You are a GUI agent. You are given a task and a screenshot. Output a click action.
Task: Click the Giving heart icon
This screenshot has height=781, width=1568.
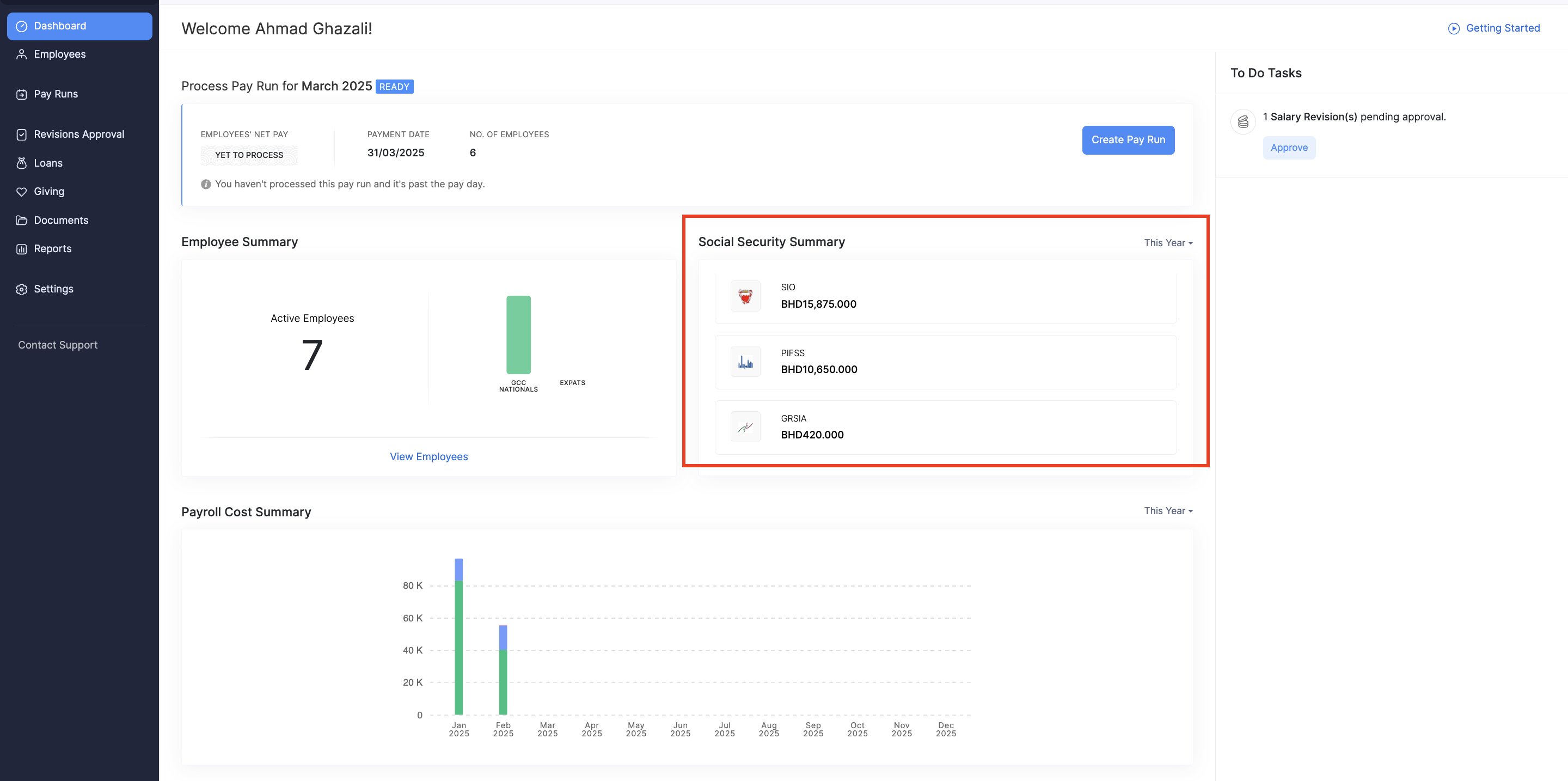[x=22, y=192]
